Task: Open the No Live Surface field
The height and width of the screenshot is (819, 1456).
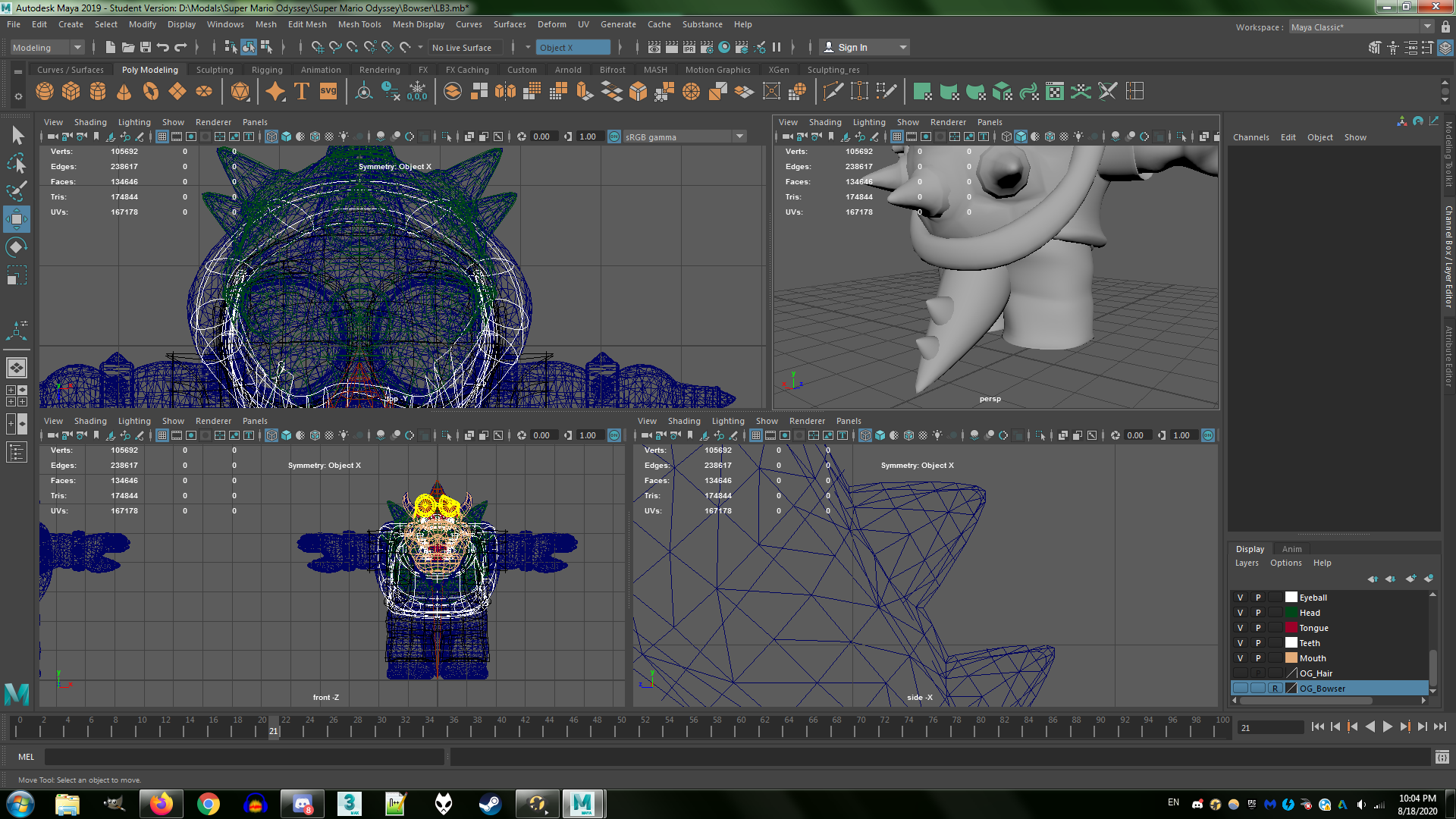Action: 465,47
